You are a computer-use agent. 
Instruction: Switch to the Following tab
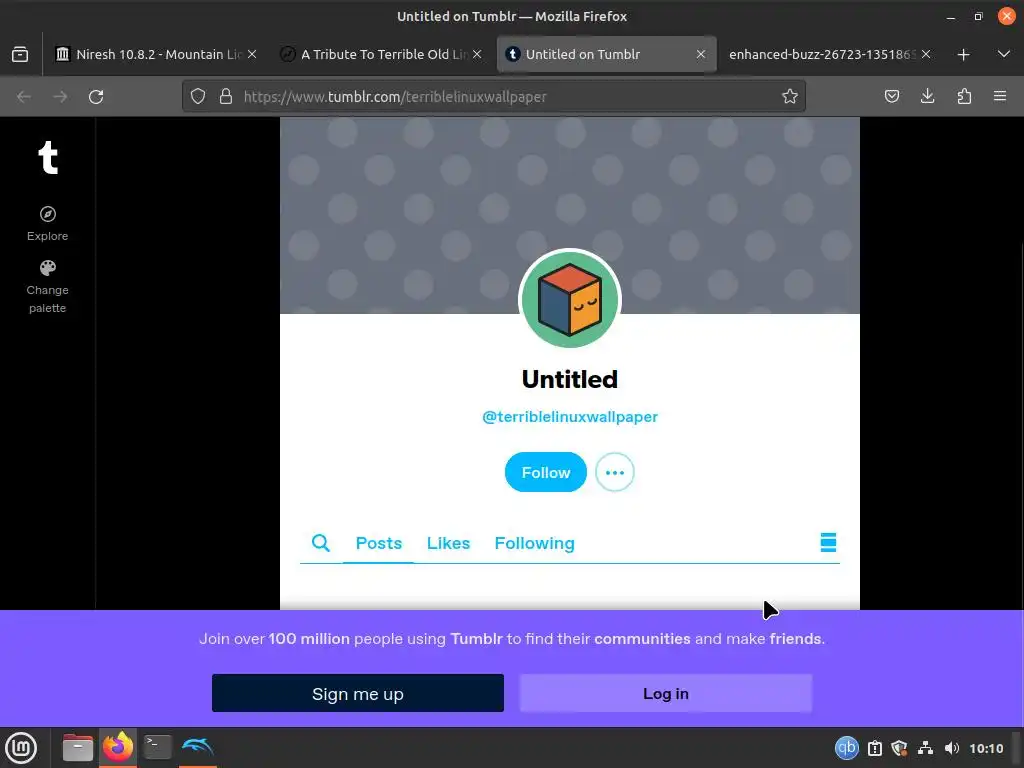click(x=534, y=543)
